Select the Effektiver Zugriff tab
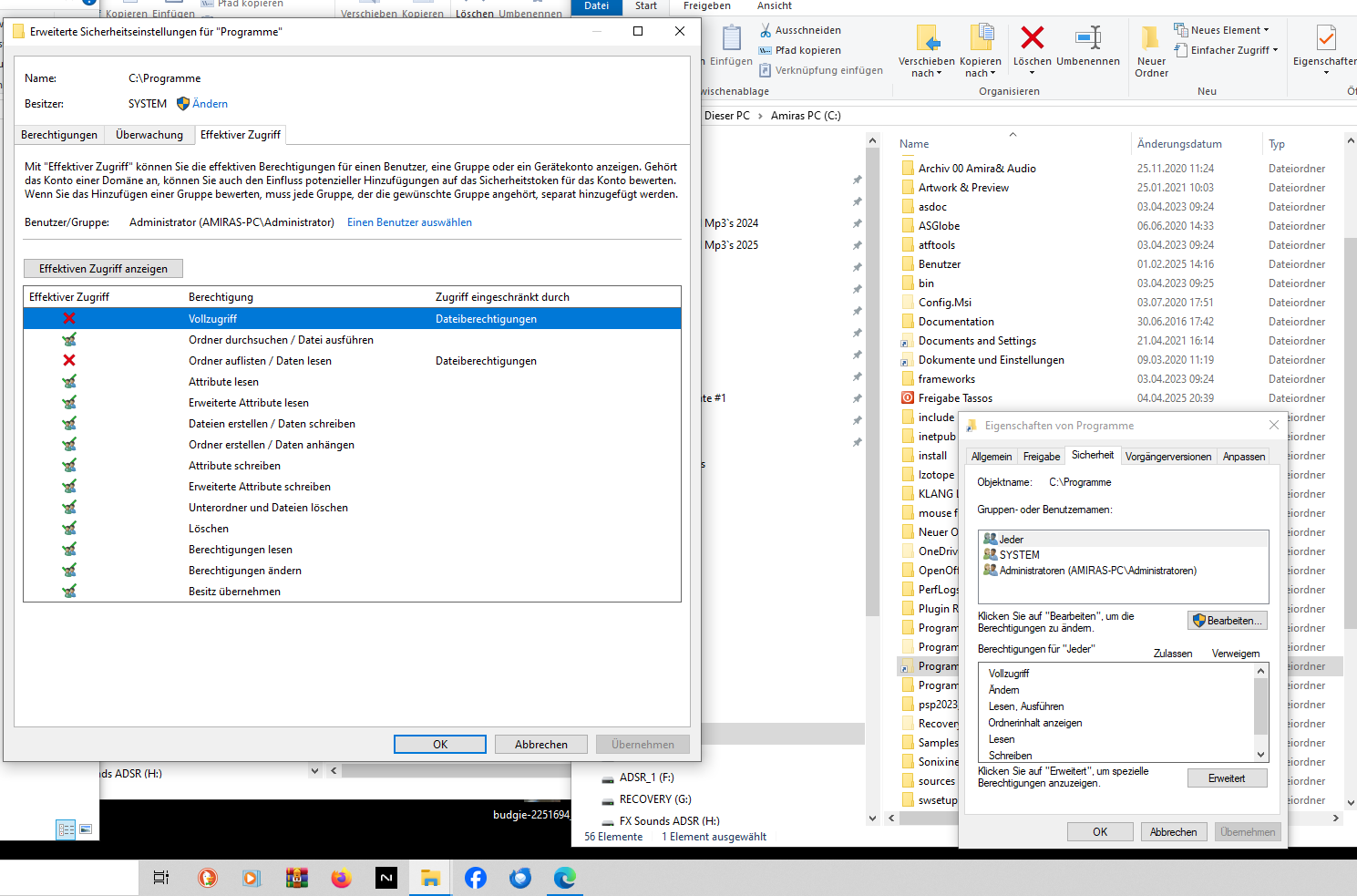Viewport: 1357px width, 896px height. click(x=241, y=135)
